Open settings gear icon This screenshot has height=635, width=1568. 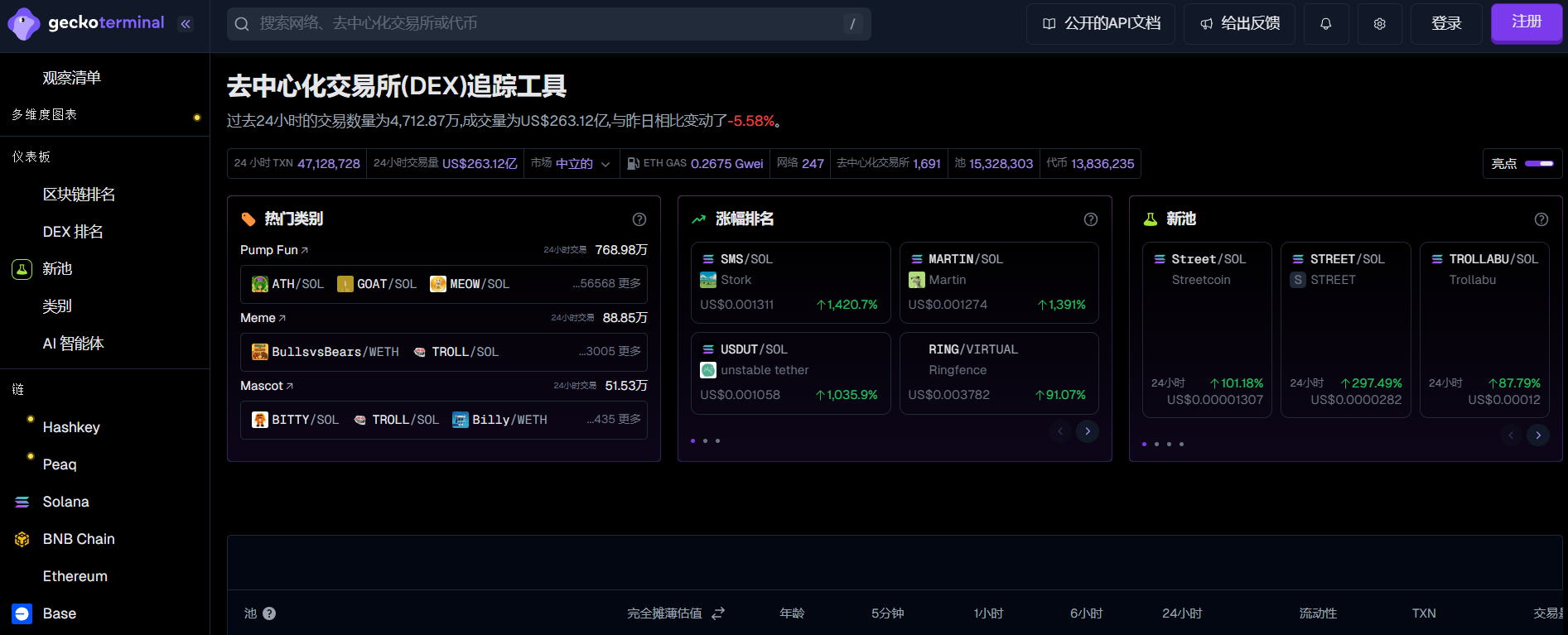[1380, 24]
